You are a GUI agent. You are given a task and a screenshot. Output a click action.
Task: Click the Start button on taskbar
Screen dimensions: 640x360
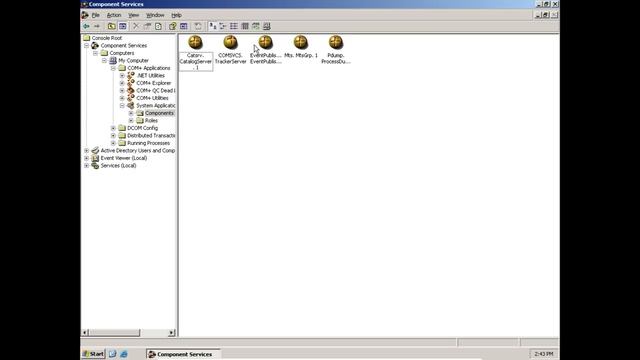[93, 354]
